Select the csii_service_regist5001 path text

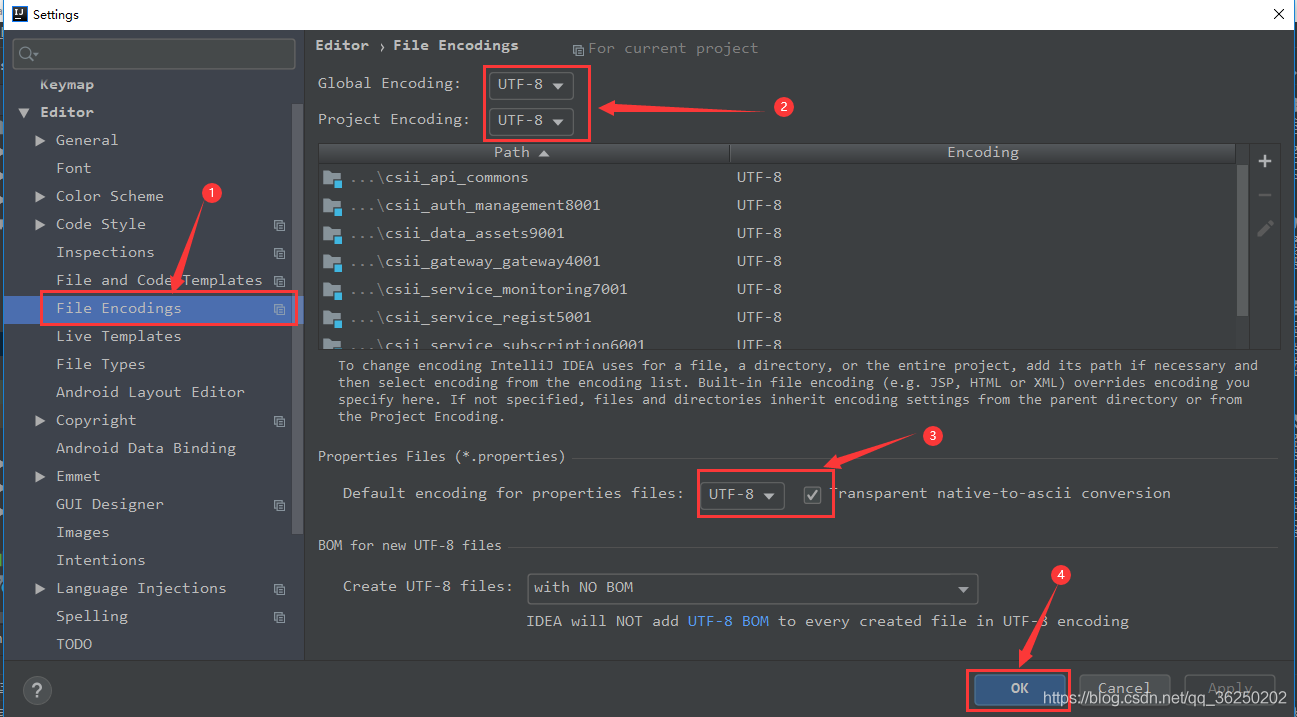click(470, 318)
